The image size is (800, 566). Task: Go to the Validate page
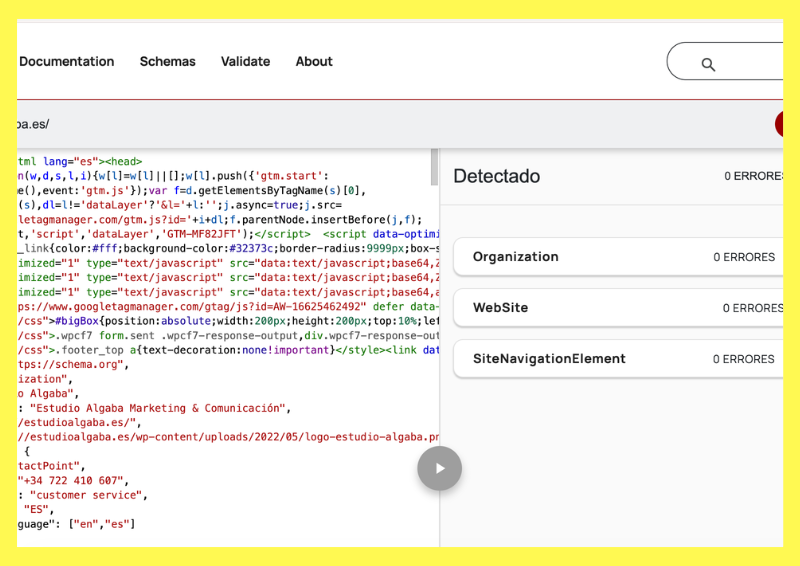click(245, 61)
